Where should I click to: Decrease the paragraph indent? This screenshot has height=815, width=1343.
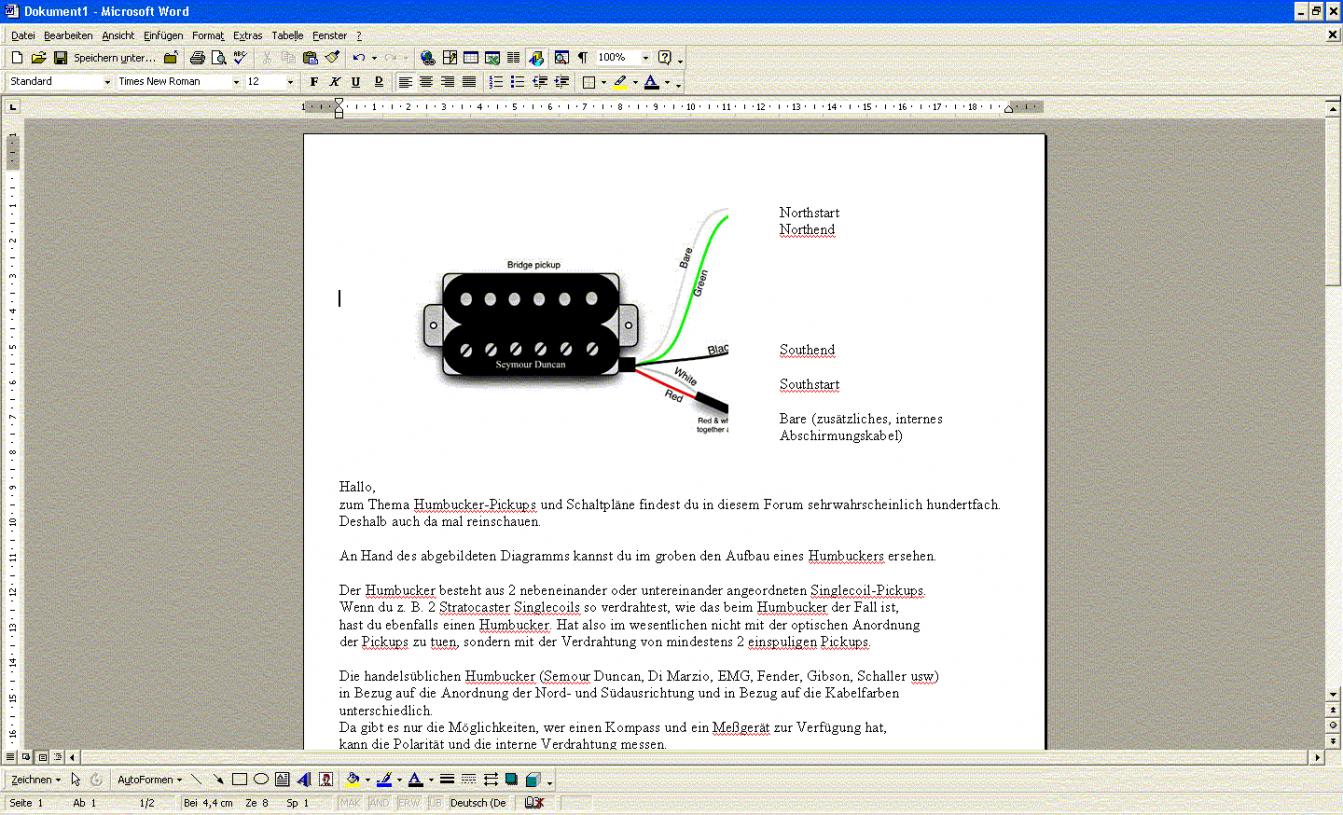point(540,82)
